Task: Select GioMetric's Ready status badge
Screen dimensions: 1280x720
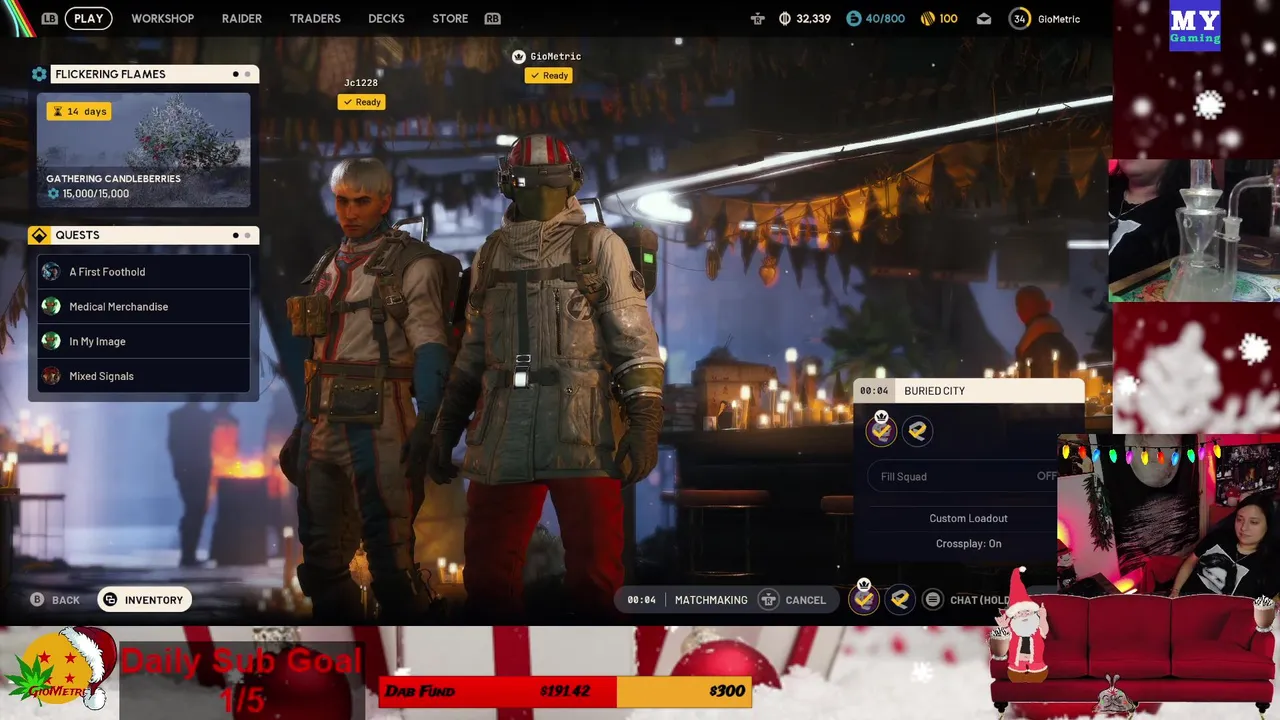Action: pyautogui.click(x=548, y=75)
